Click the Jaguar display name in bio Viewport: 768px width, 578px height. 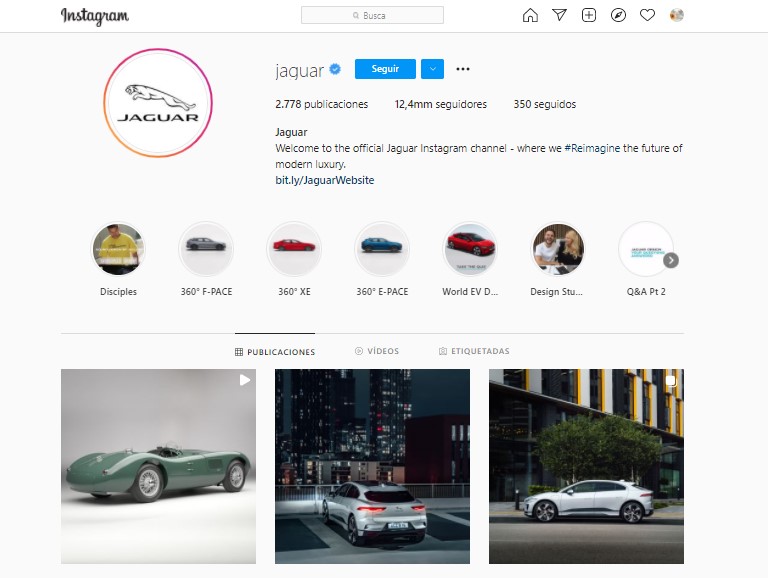coord(291,132)
